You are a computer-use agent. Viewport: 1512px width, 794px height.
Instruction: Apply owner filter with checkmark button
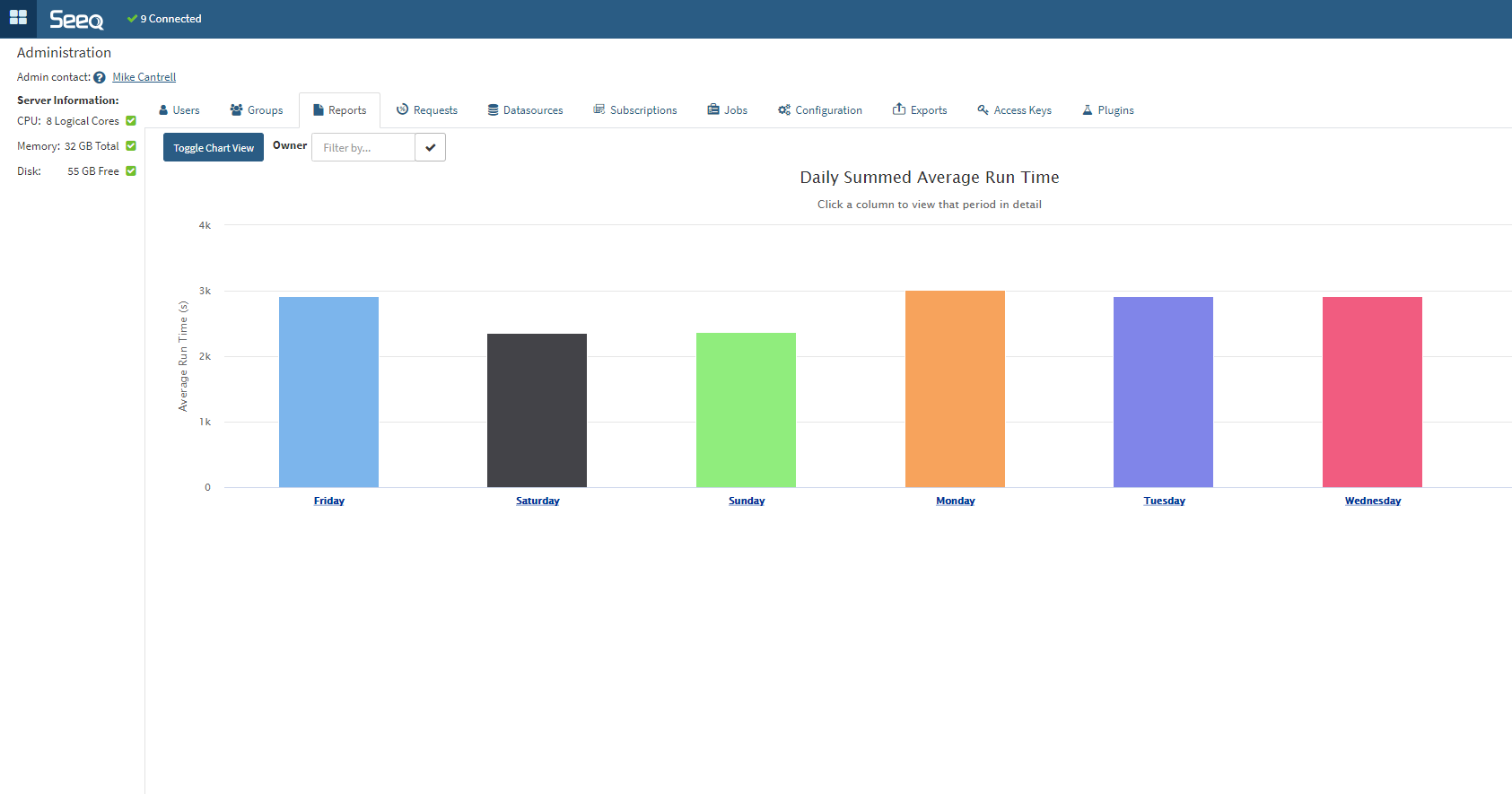pos(431,148)
